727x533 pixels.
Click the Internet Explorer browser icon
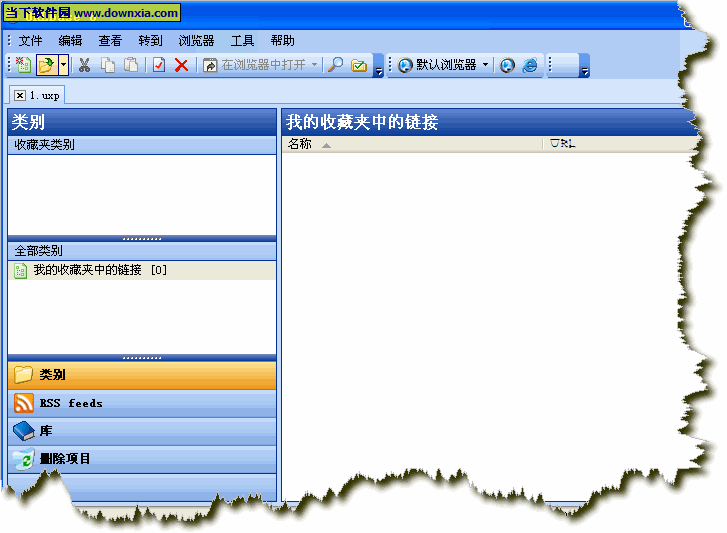[x=530, y=65]
